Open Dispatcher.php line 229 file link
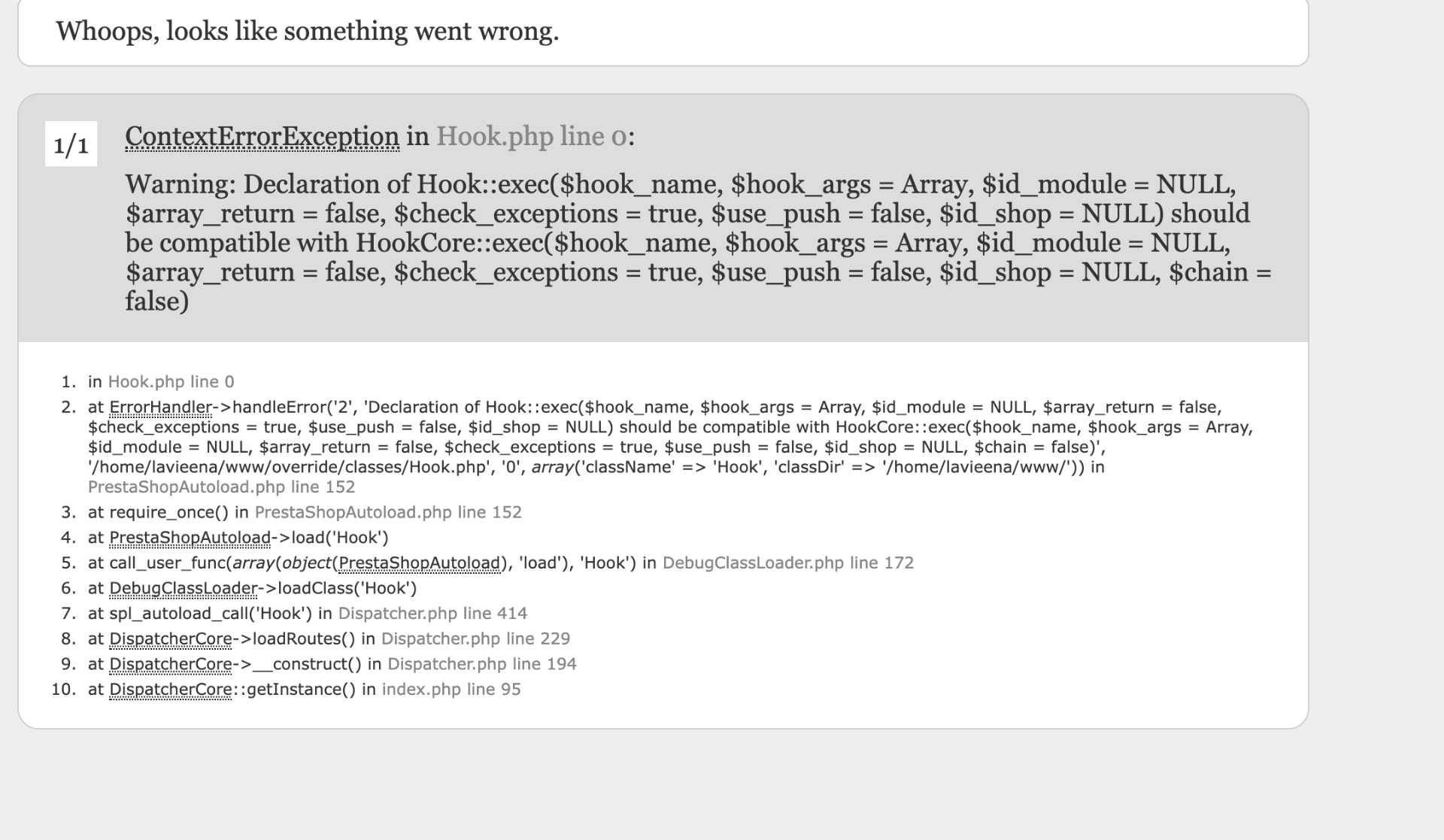This screenshot has height=840, width=1444. pyautogui.click(x=475, y=639)
